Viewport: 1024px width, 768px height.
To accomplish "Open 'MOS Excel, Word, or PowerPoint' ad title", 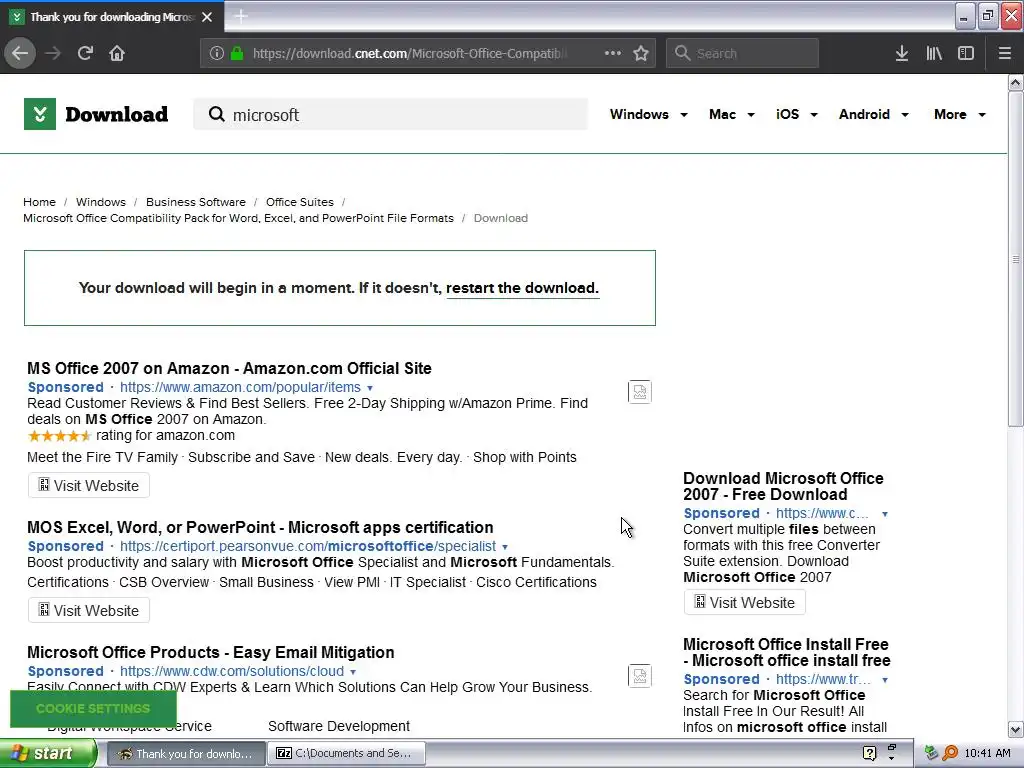I will click(x=260, y=527).
